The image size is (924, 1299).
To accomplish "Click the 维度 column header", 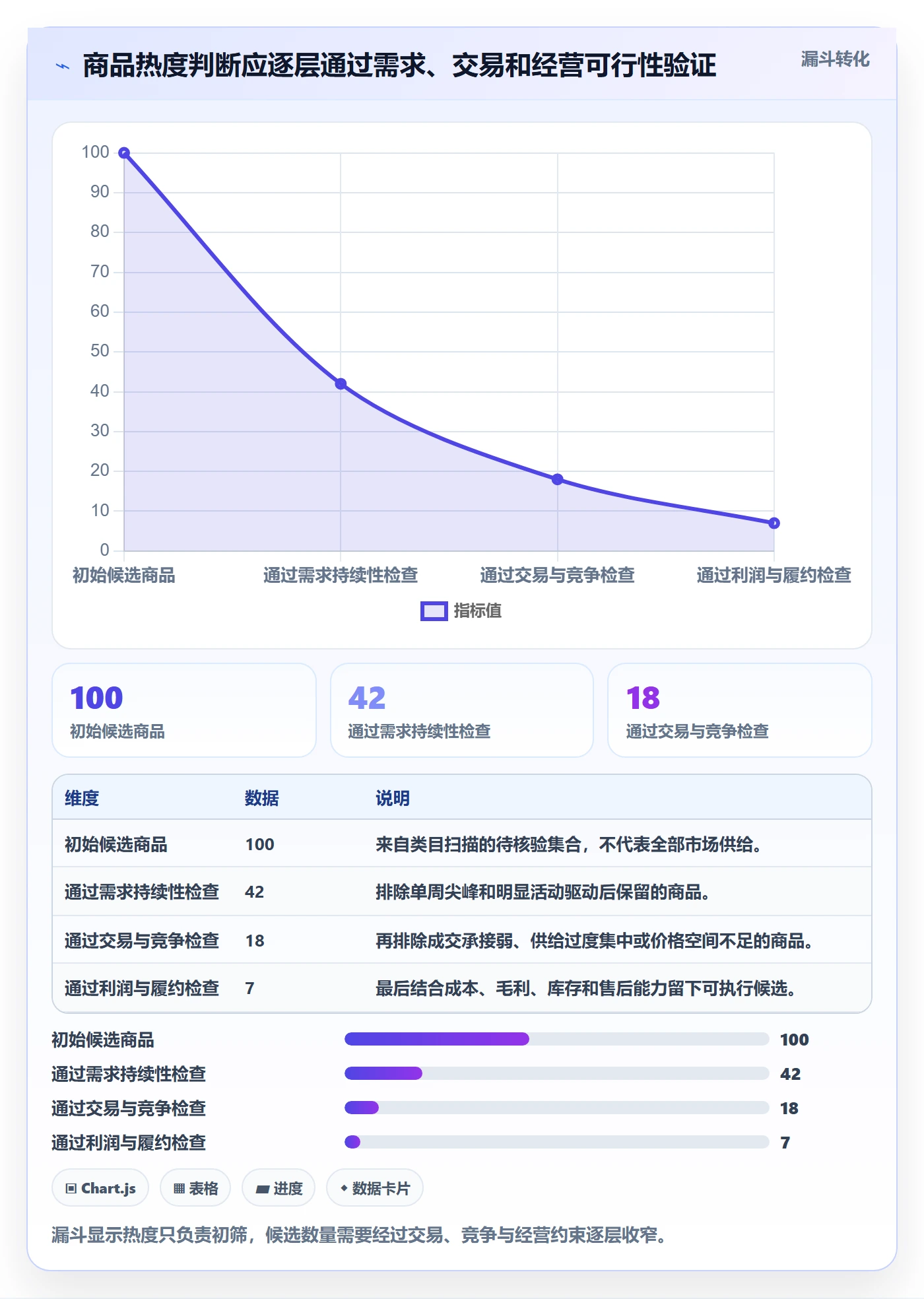I will [82, 799].
